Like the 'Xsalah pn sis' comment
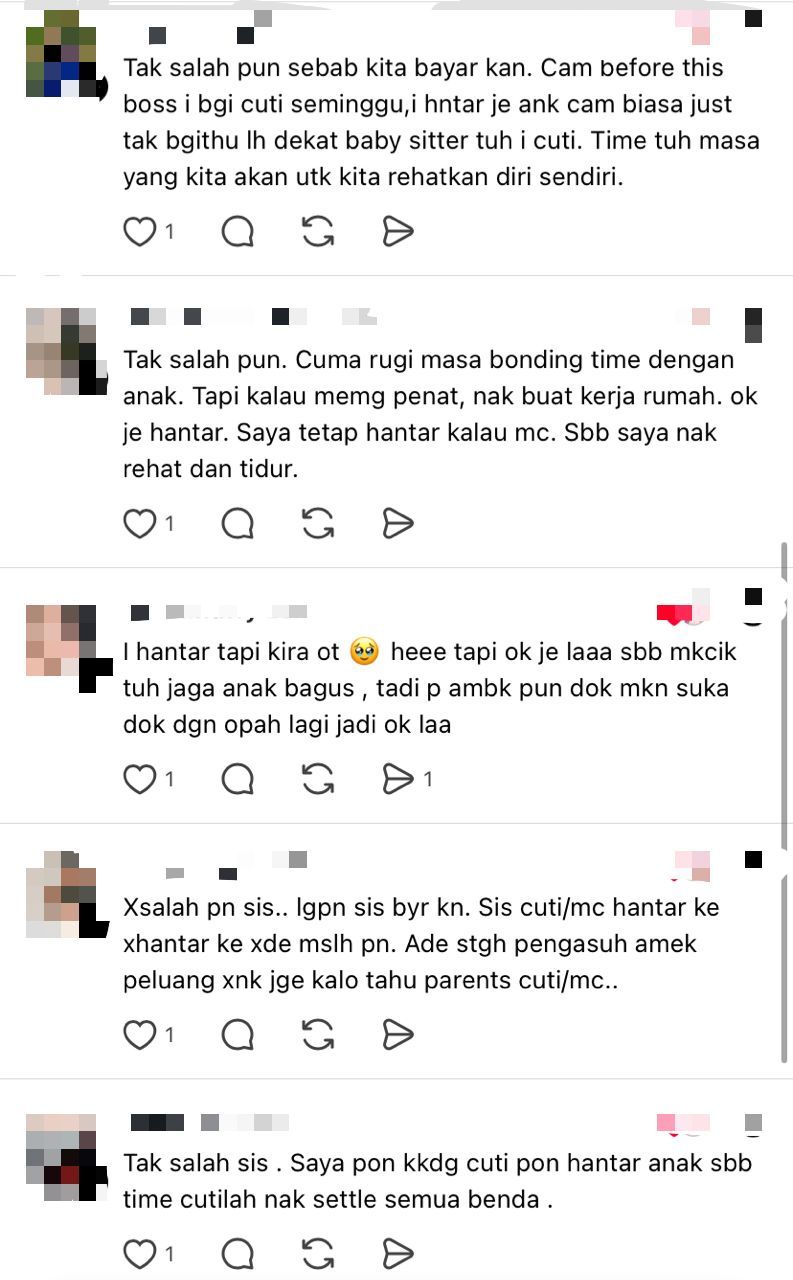Screen dimensions: 793x1280 (x=140, y=1035)
